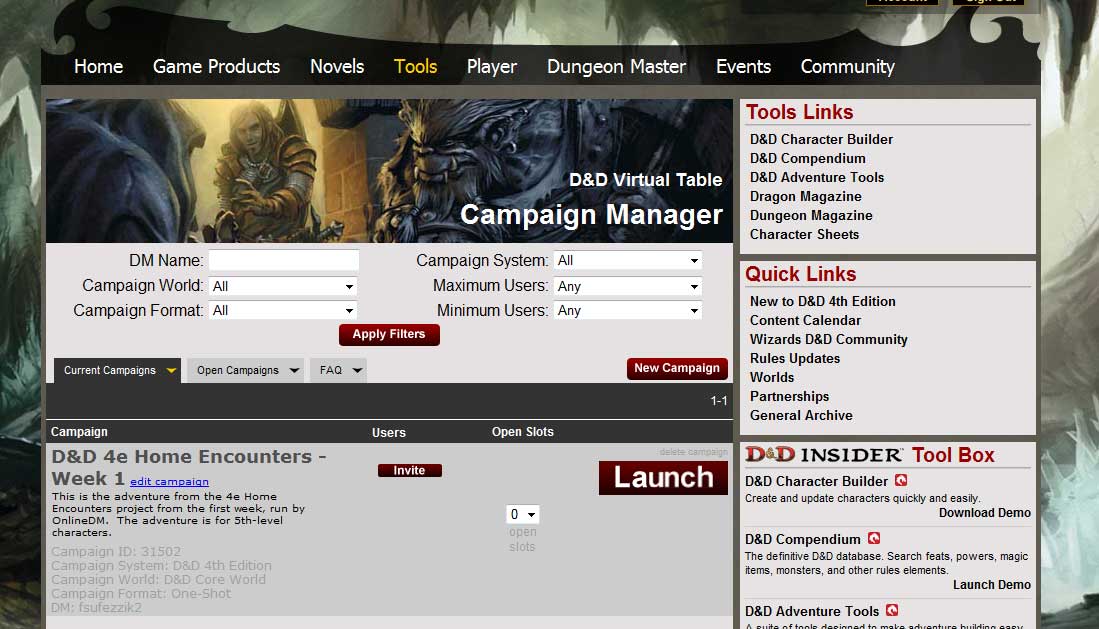Click the icon beside D&D Adventure Tools heading

(892, 610)
